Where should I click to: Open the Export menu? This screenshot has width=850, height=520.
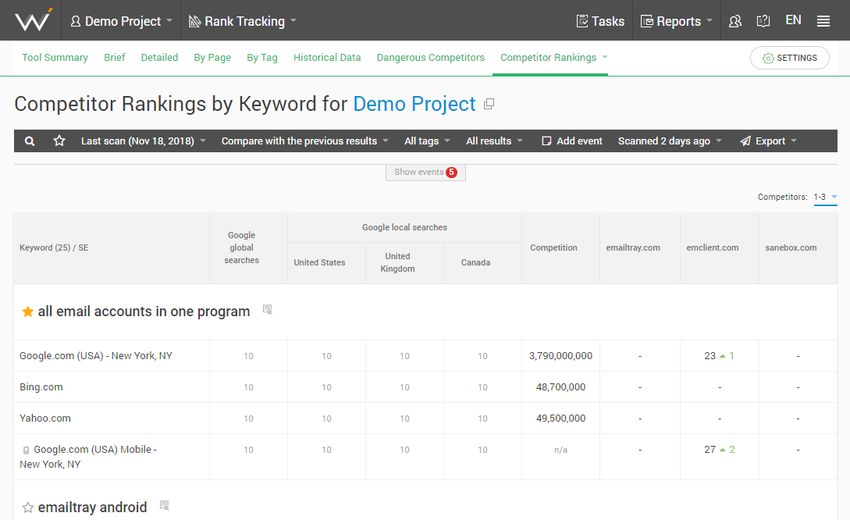click(x=768, y=141)
